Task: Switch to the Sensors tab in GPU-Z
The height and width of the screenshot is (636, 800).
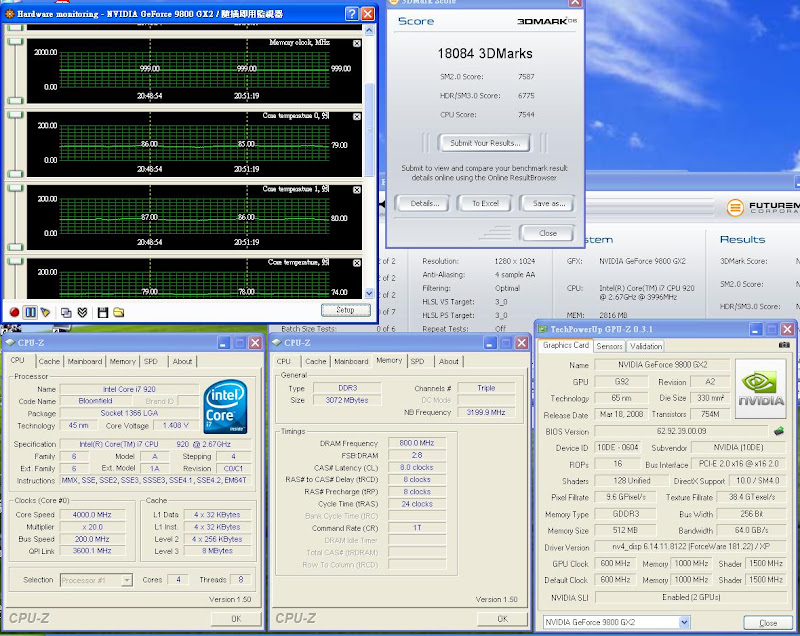Action: 609,346
